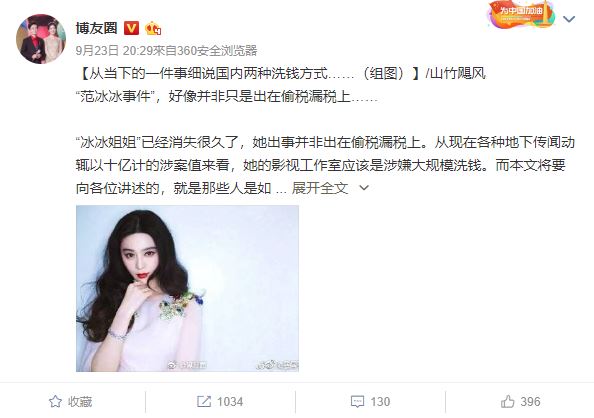Image resolution: width=594 pixels, height=418 pixels.
Task: Click the repost share icon
Action: 204,402
